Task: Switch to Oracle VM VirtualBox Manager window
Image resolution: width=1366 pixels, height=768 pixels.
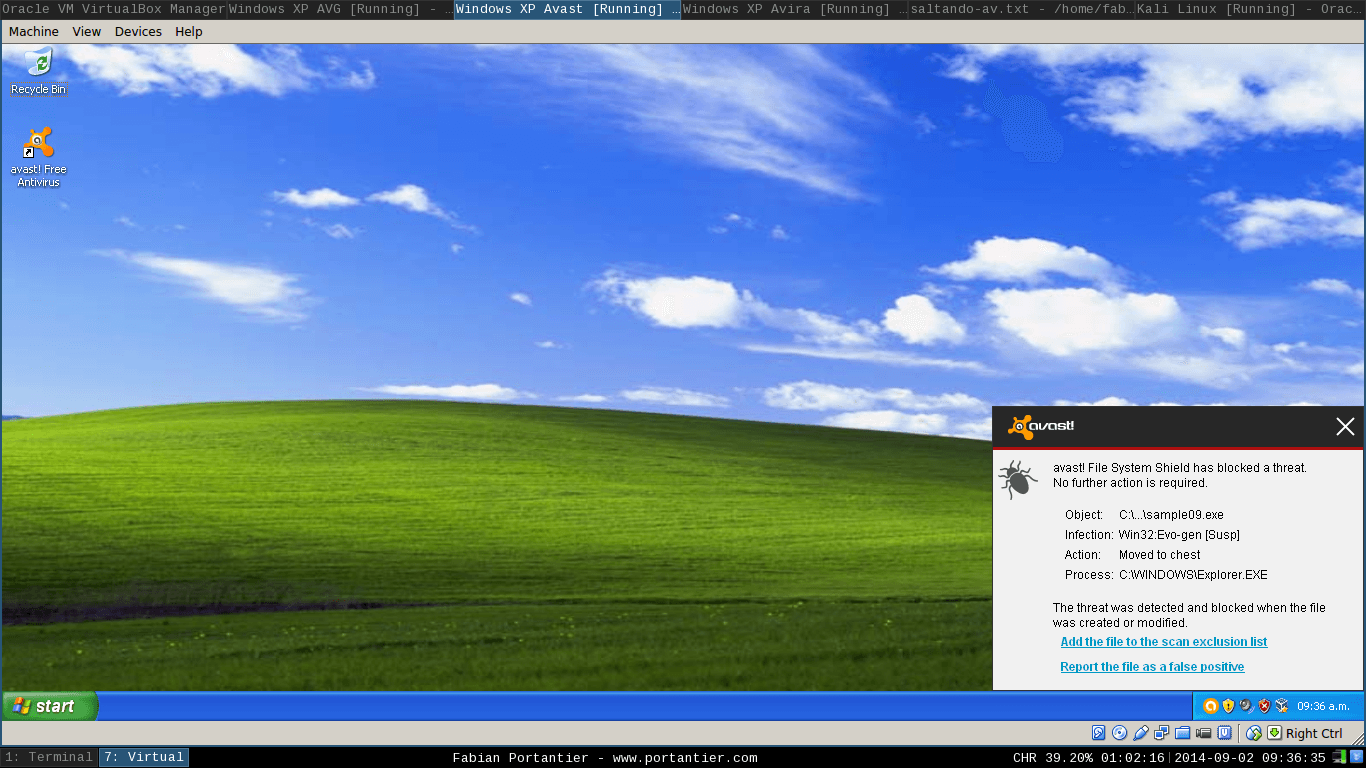Action: (x=113, y=9)
